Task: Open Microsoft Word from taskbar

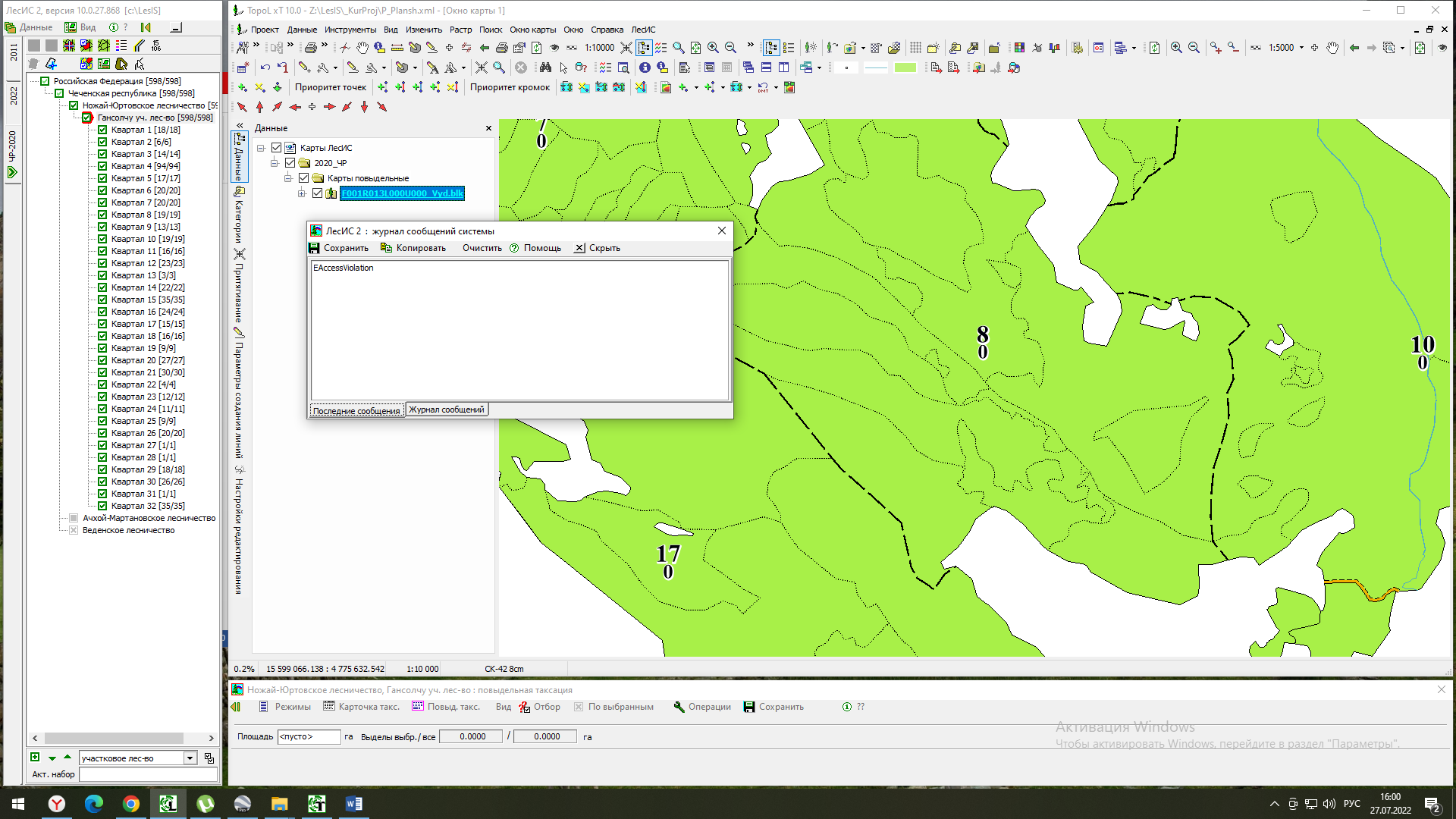Action: 353,803
